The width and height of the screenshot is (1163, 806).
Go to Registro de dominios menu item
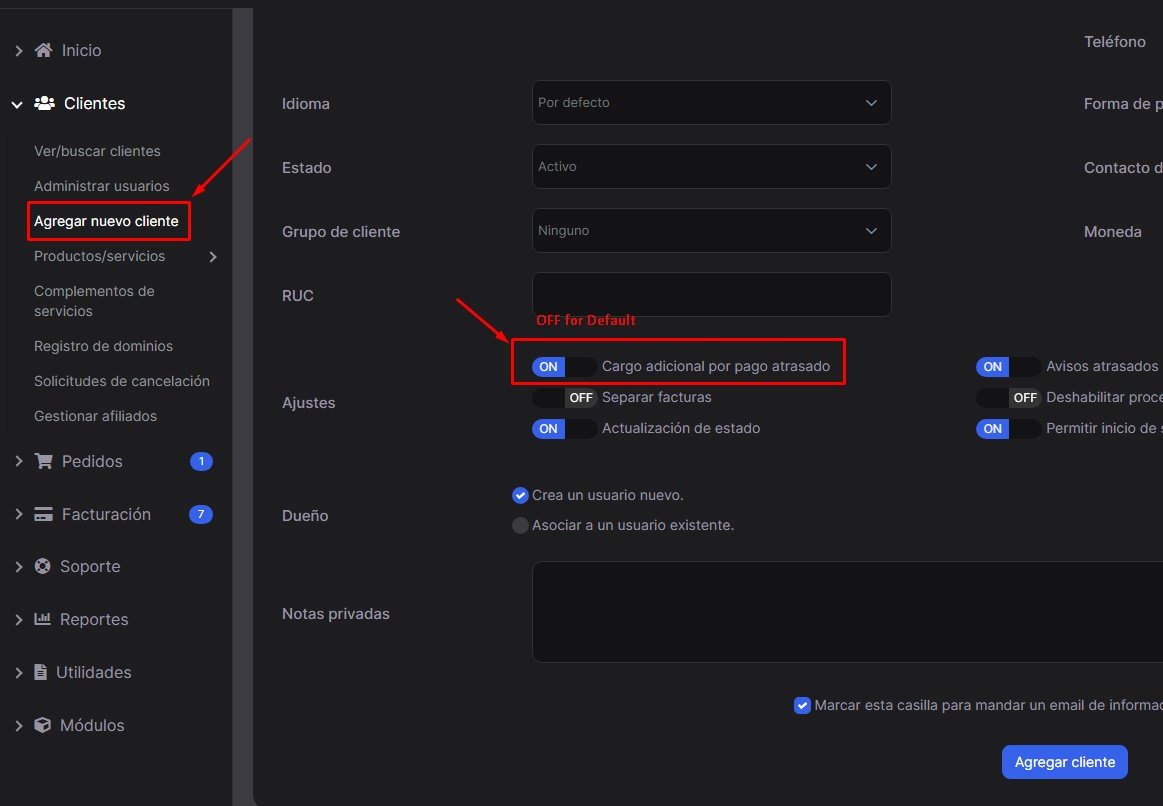(103, 346)
